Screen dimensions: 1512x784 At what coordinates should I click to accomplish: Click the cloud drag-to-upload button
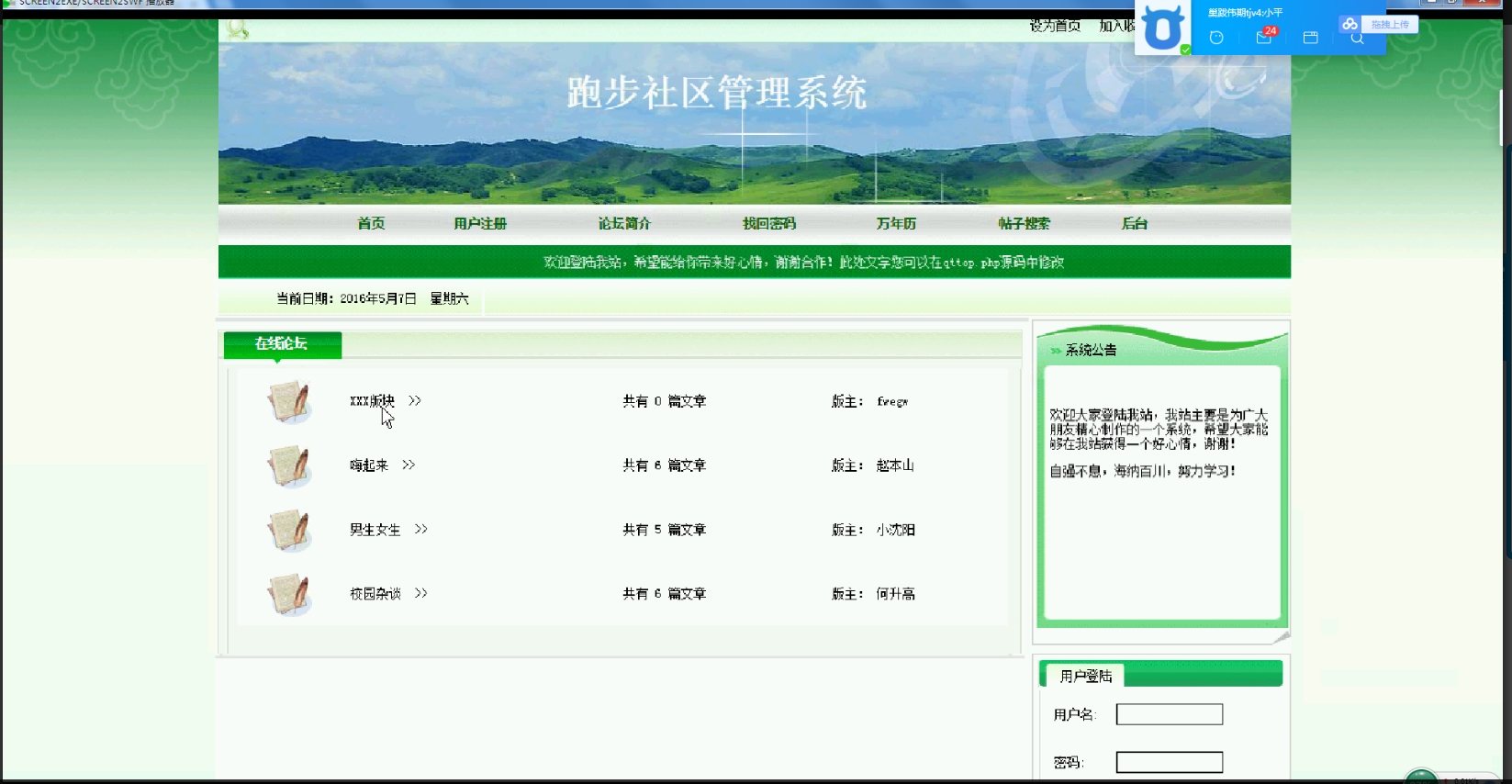coord(1379,24)
